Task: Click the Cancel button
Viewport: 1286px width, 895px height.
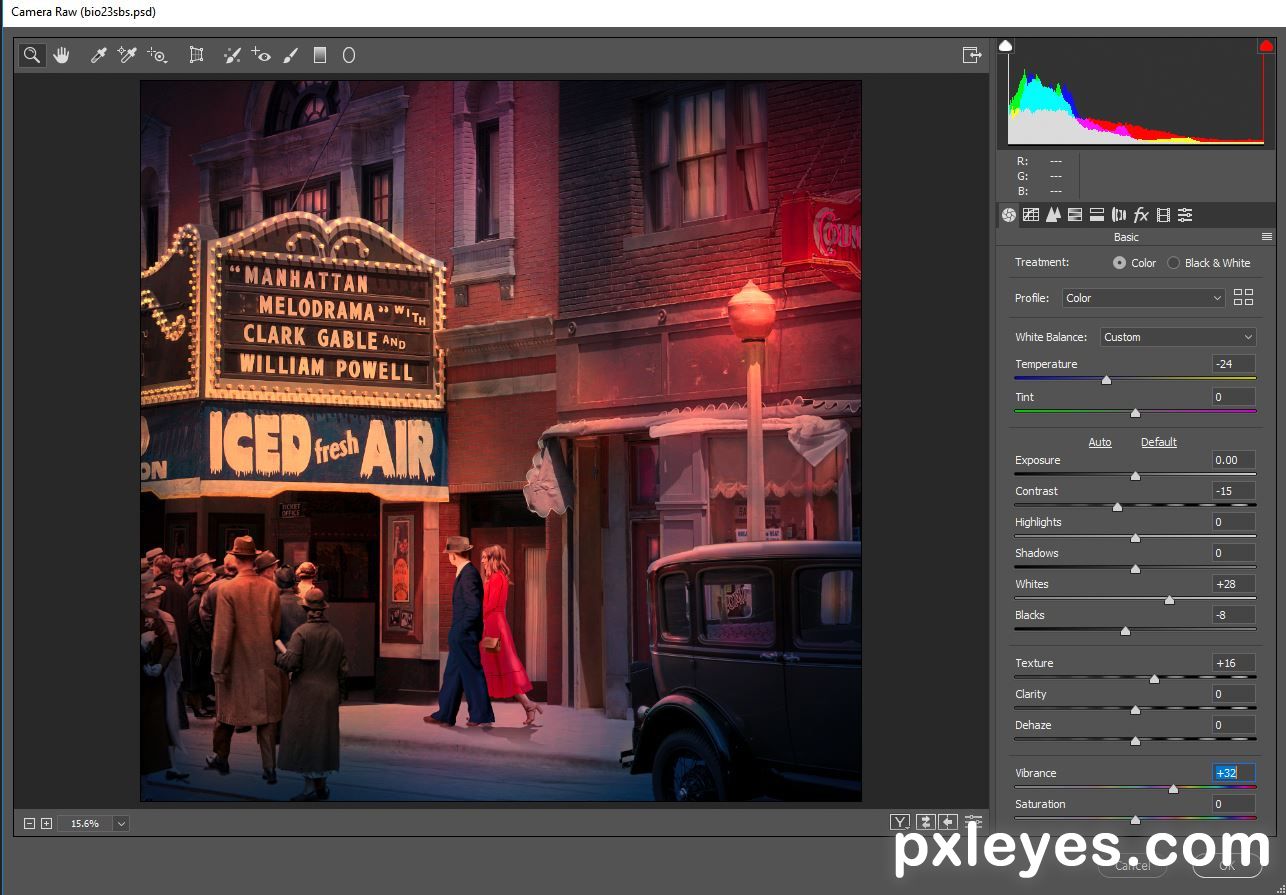Action: pyautogui.click(x=1133, y=865)
